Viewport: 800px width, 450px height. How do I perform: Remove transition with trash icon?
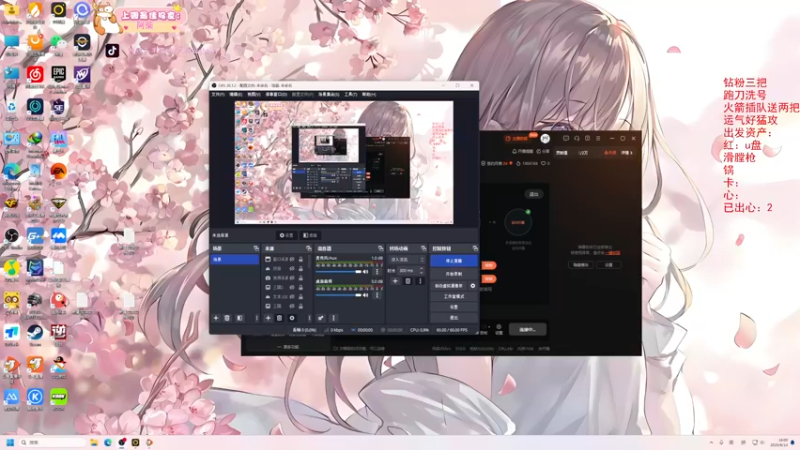408,281
